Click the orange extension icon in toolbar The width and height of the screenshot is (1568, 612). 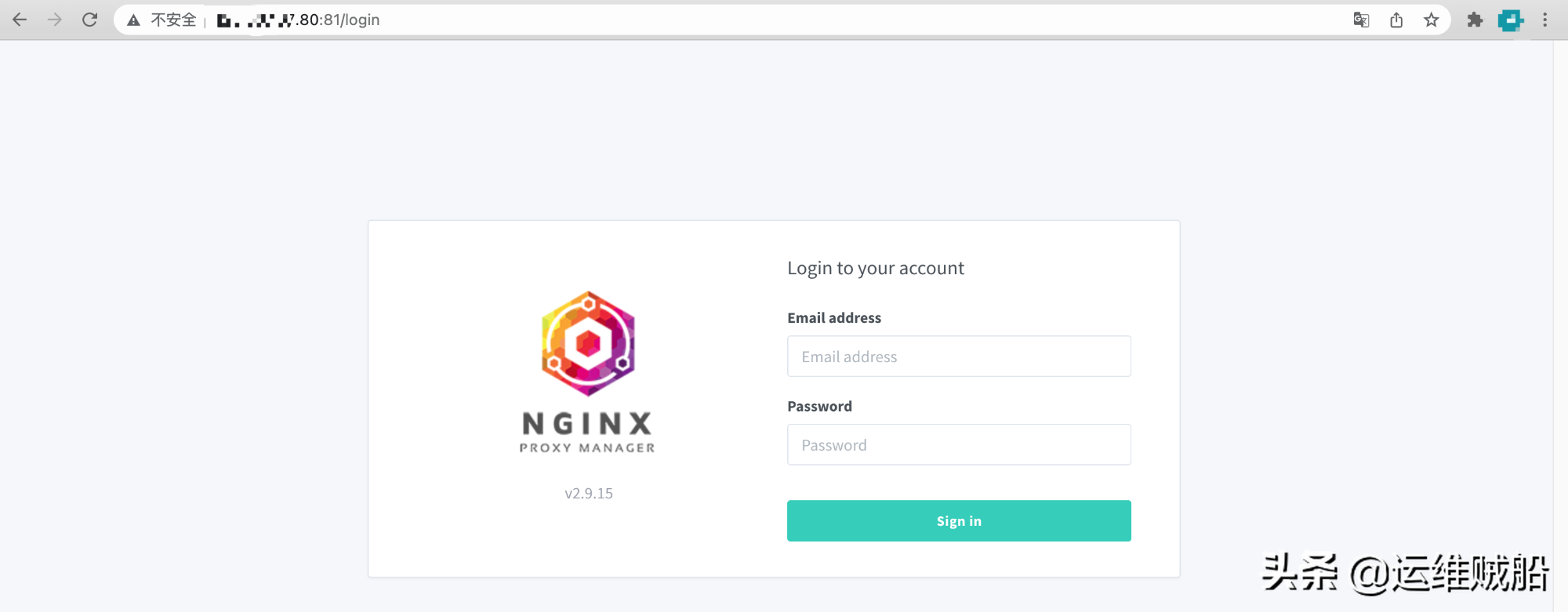[x=1510, y=20]
